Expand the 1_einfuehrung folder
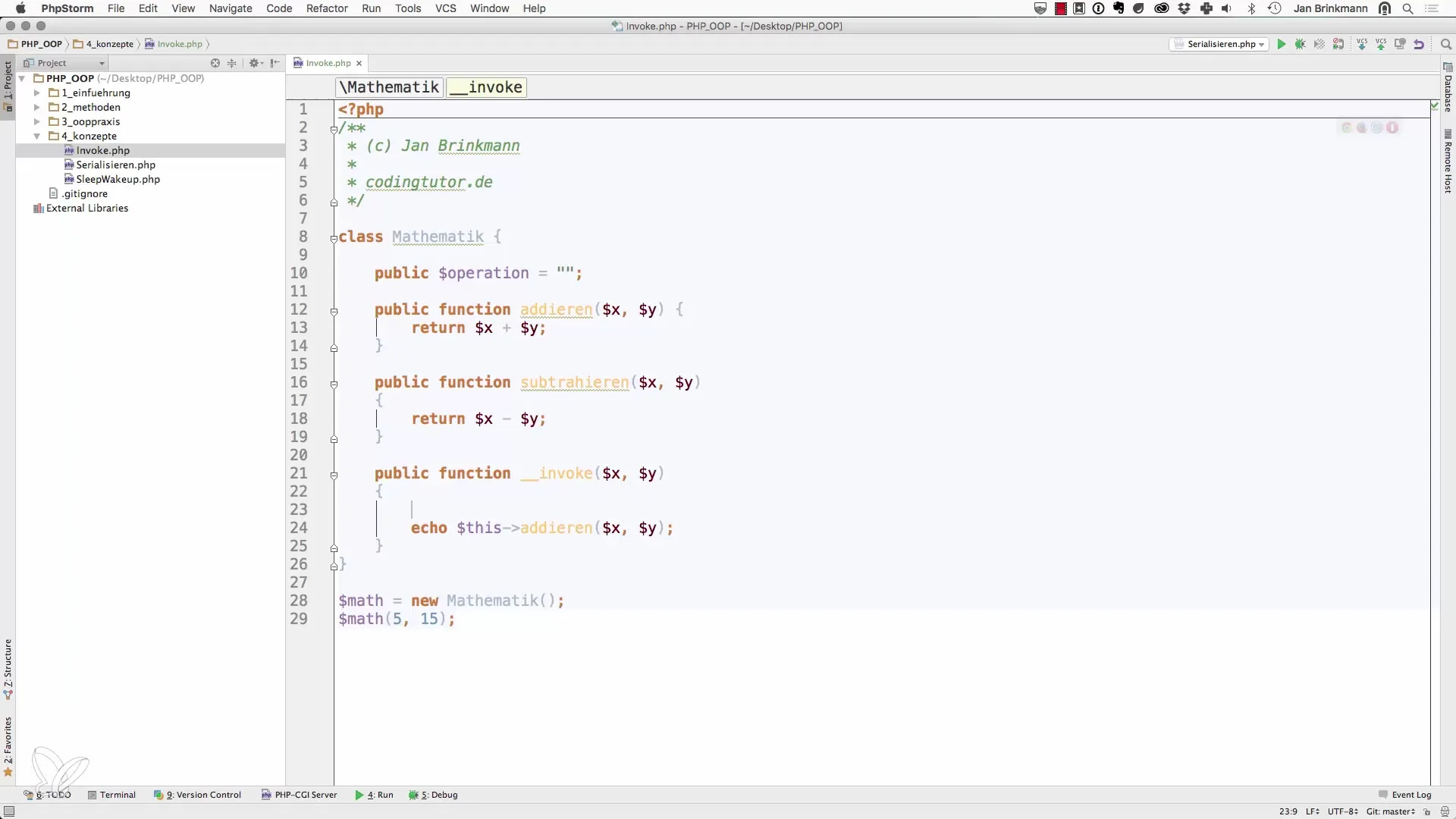This screenshot has width=1456, height=819. click(x=37, y=93)
